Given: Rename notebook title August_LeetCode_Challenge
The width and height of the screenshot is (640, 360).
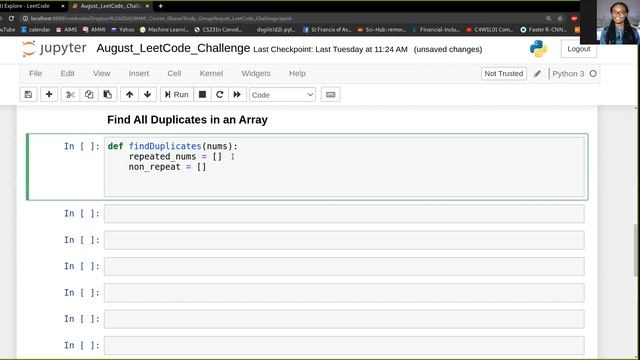Looking at the screenshot, I should pos(173,48).
